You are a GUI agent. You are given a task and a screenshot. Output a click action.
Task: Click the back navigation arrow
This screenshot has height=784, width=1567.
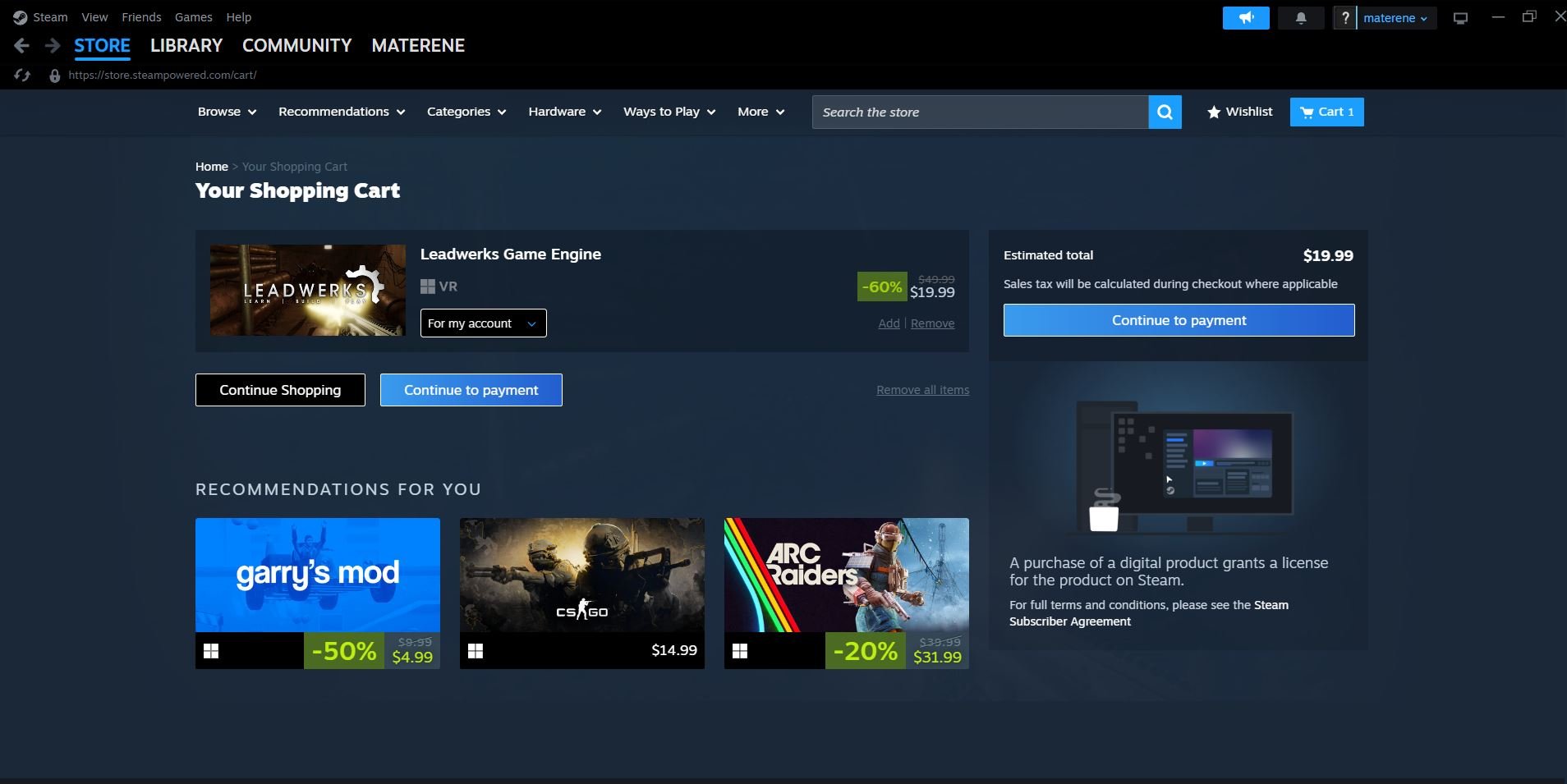point(22,46)
